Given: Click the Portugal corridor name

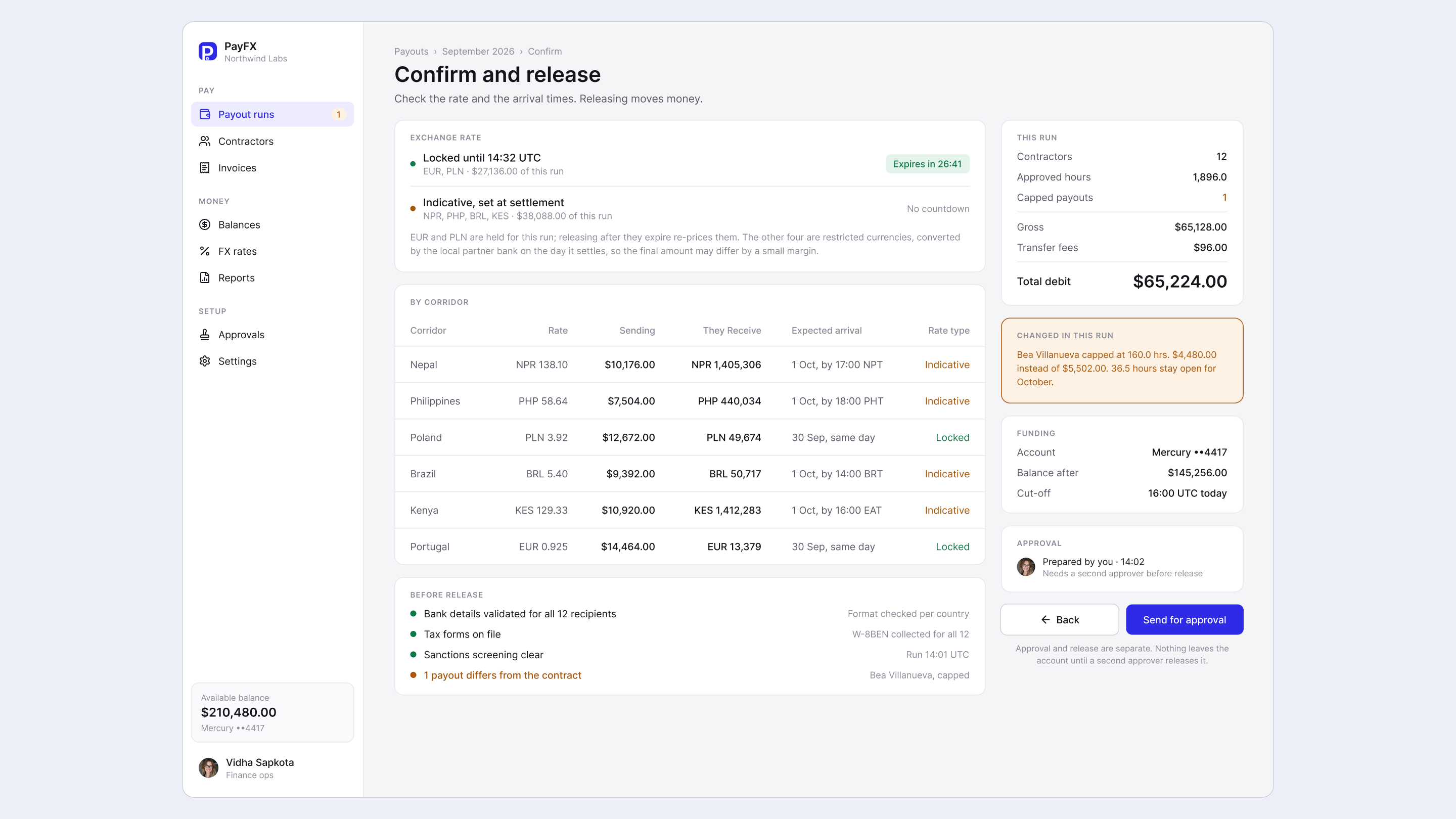Looking at the screenshot, I should coord(430,547).
